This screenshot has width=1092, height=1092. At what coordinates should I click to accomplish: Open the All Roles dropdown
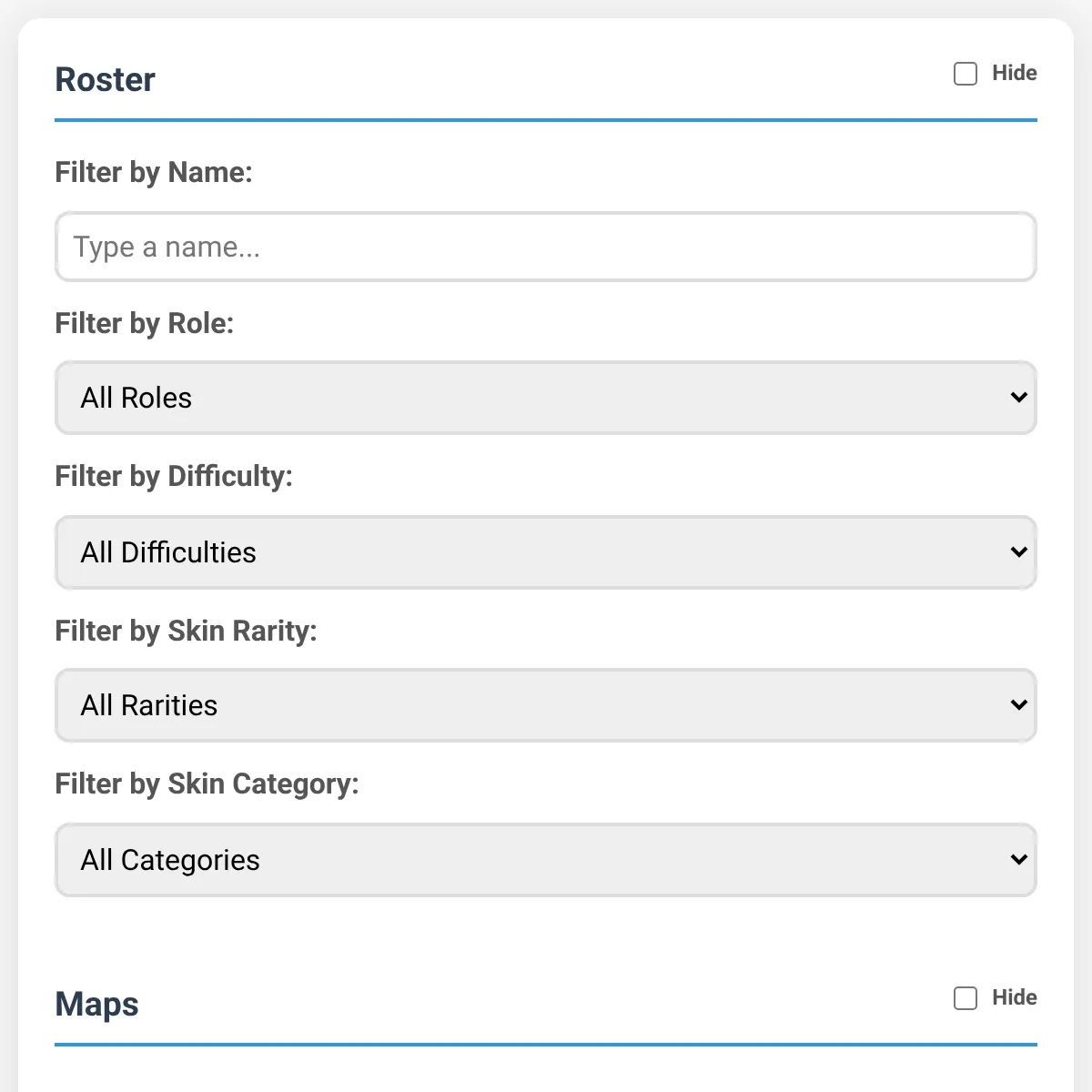546,398
